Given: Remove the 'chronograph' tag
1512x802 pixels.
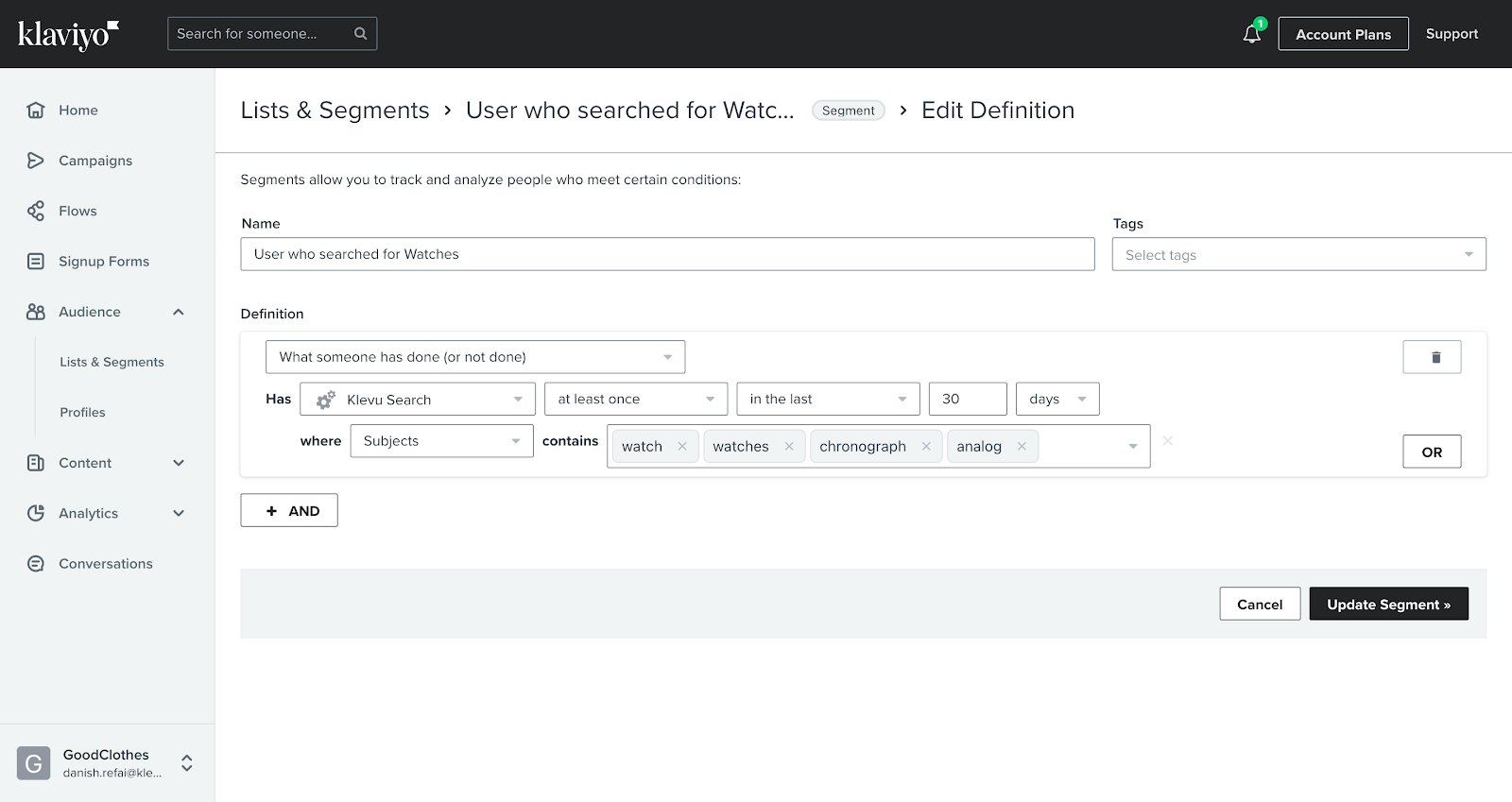Looking at the screenshot, I should 926,446.
